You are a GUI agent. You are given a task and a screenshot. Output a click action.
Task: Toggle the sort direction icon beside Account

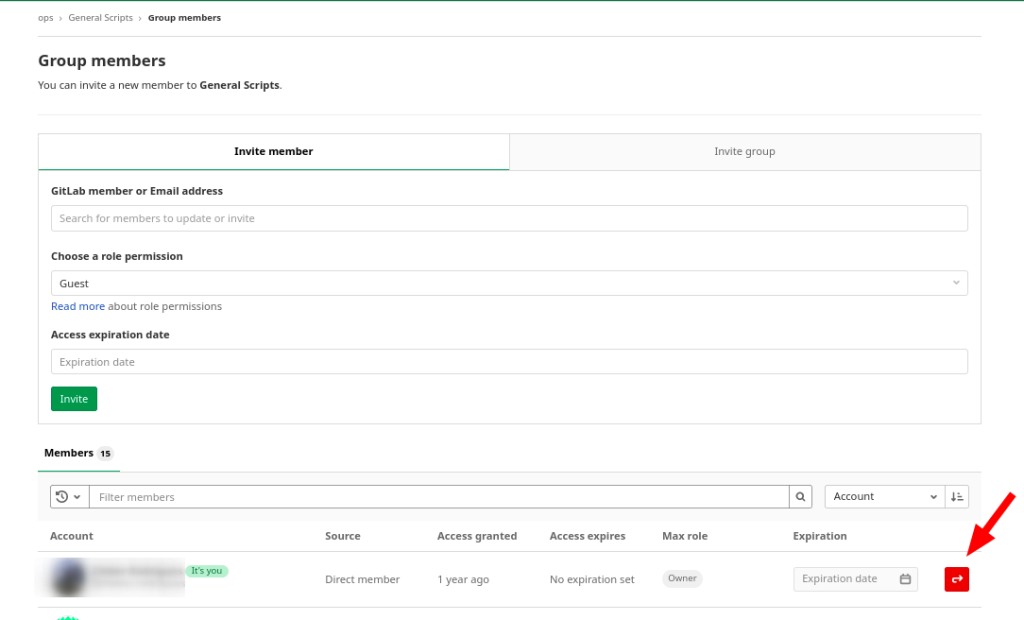pyautogui.click(x=957, y=496)
